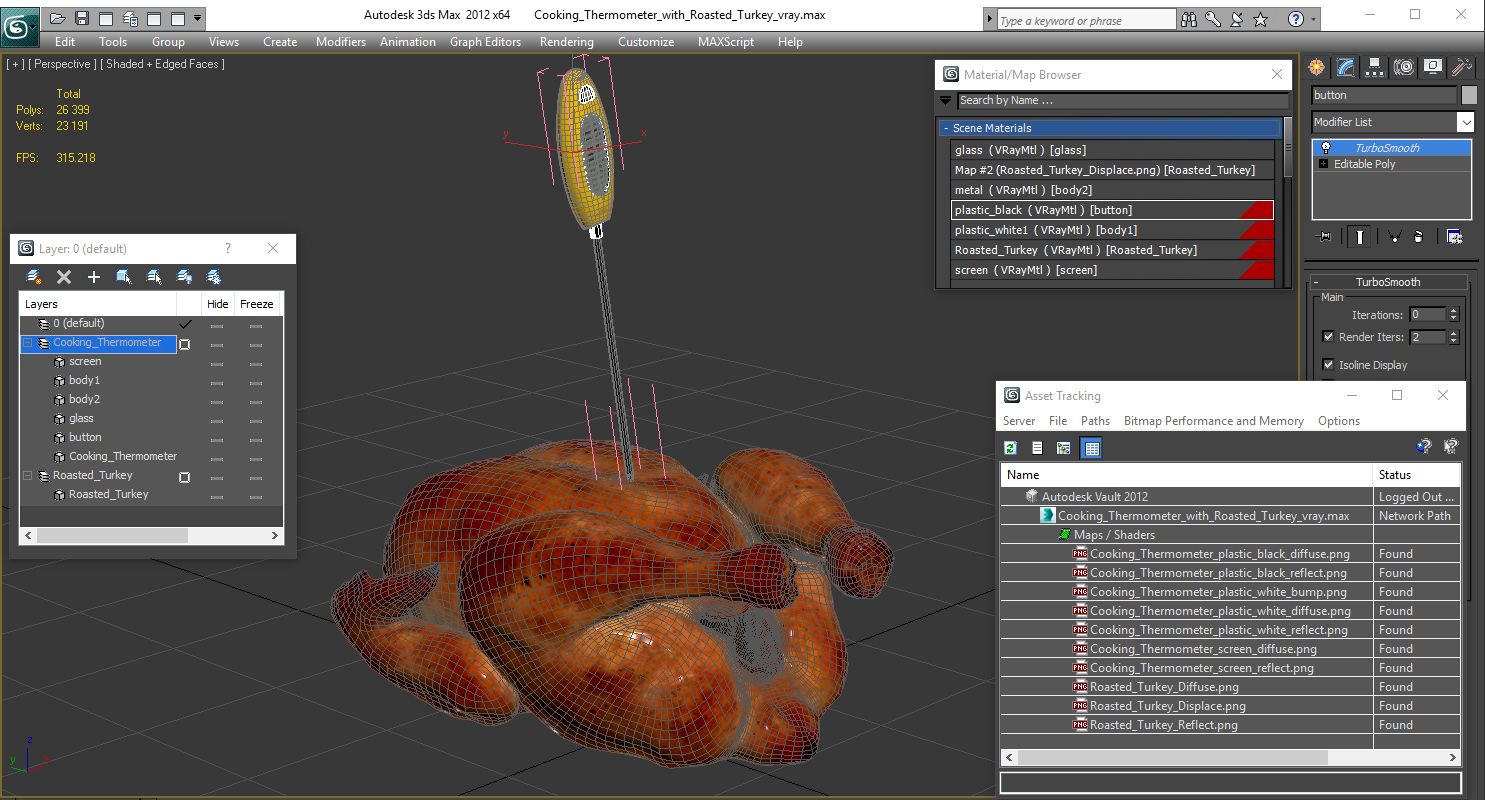Save file using the floppy disk icon
1485x800 pixels.
tap(82, 18)
